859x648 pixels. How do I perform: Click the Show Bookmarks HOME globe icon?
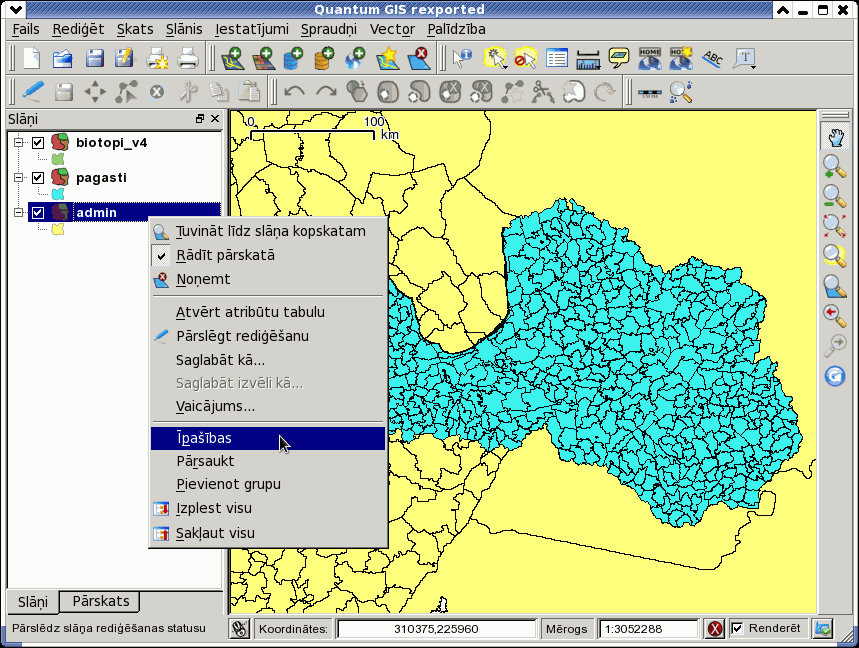tap(650, 58)
